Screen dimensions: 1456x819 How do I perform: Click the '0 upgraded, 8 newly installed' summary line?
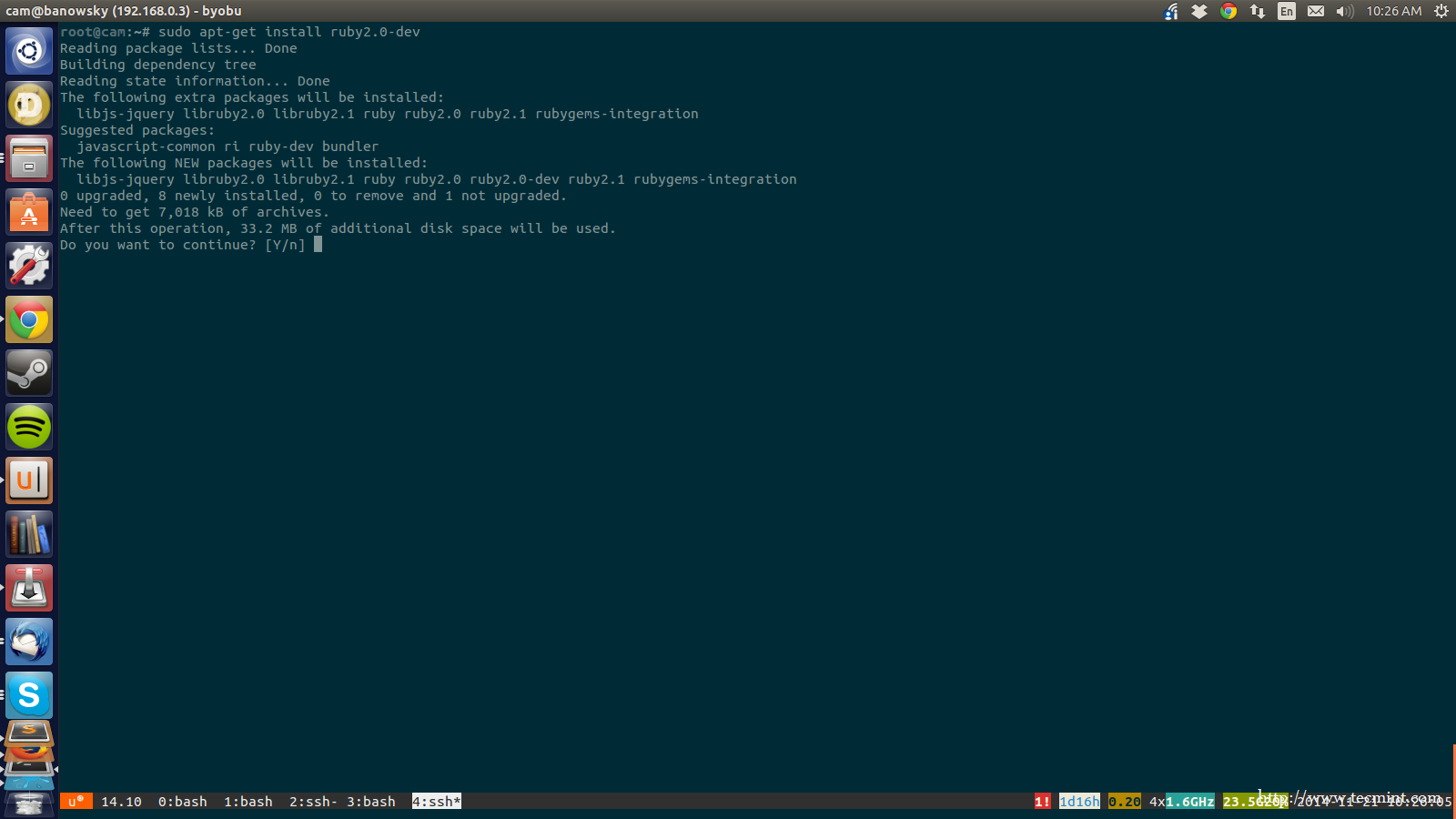[x=313, y=196]
